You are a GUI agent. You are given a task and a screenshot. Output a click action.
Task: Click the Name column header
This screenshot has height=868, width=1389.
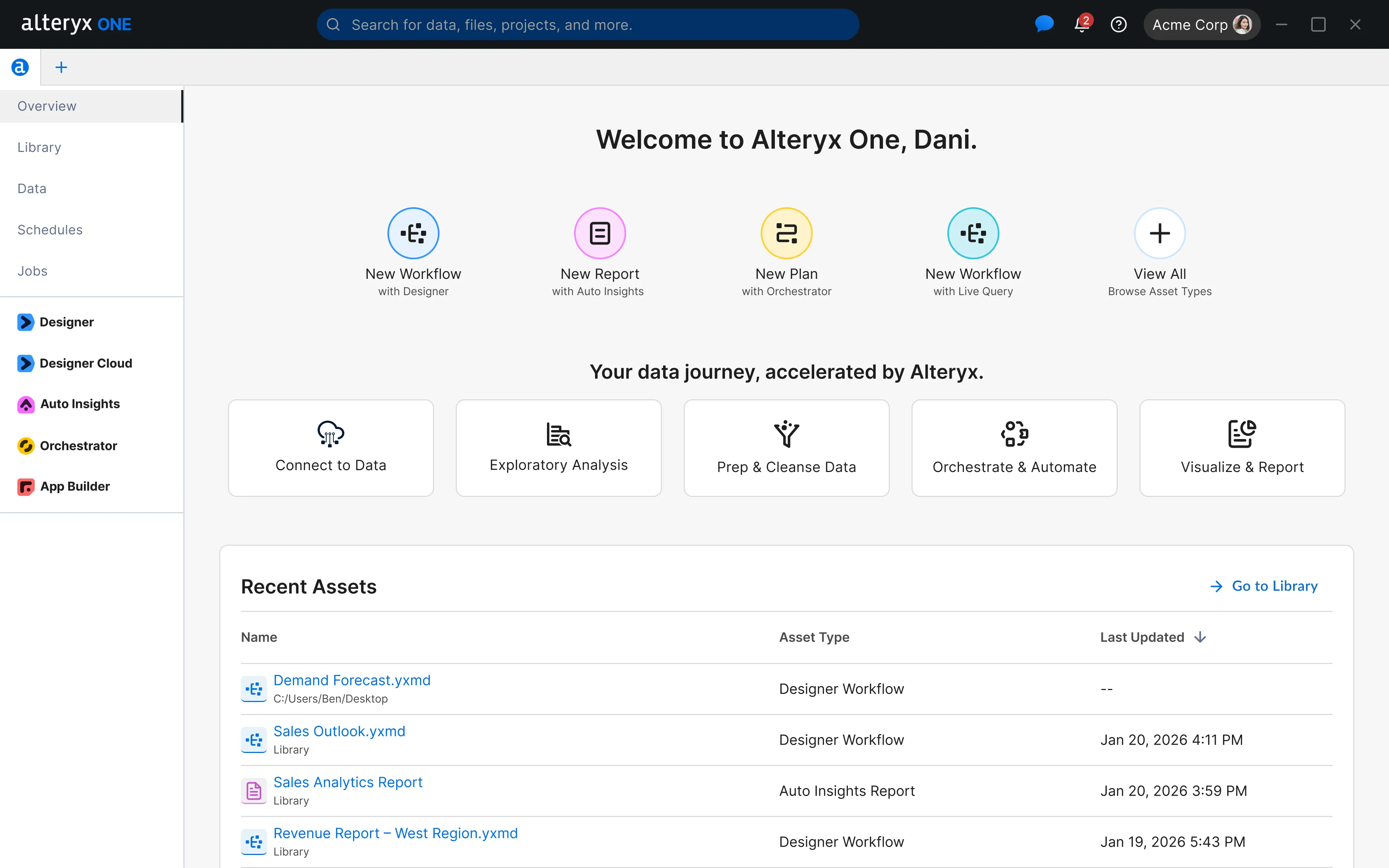pyautogui.click(x=259, y=637)
